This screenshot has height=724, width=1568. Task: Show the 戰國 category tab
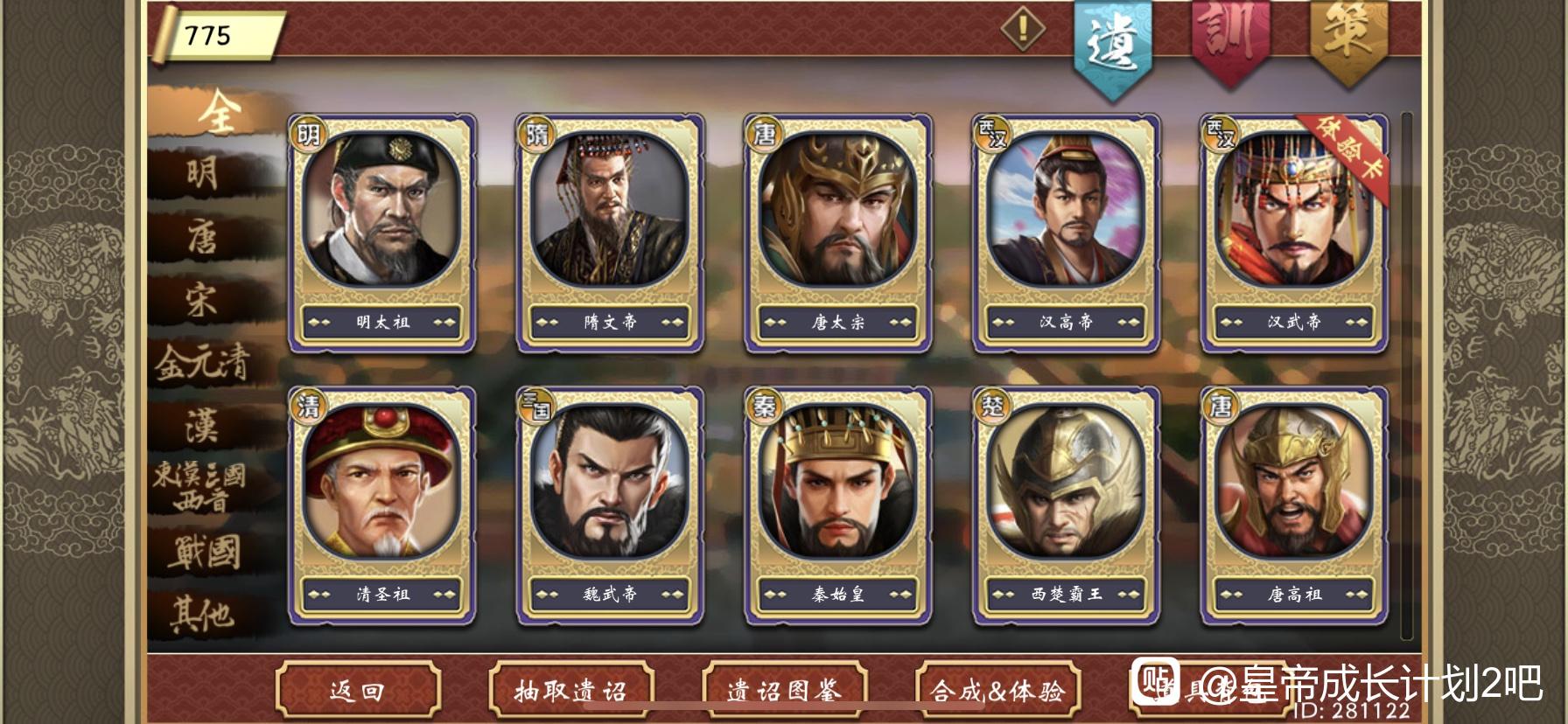203,552
